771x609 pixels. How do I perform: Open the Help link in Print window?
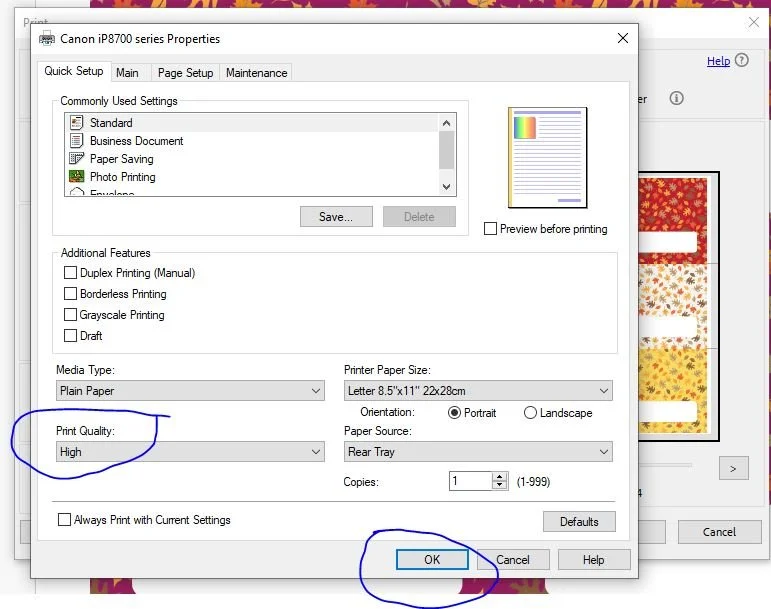point(718,61)
